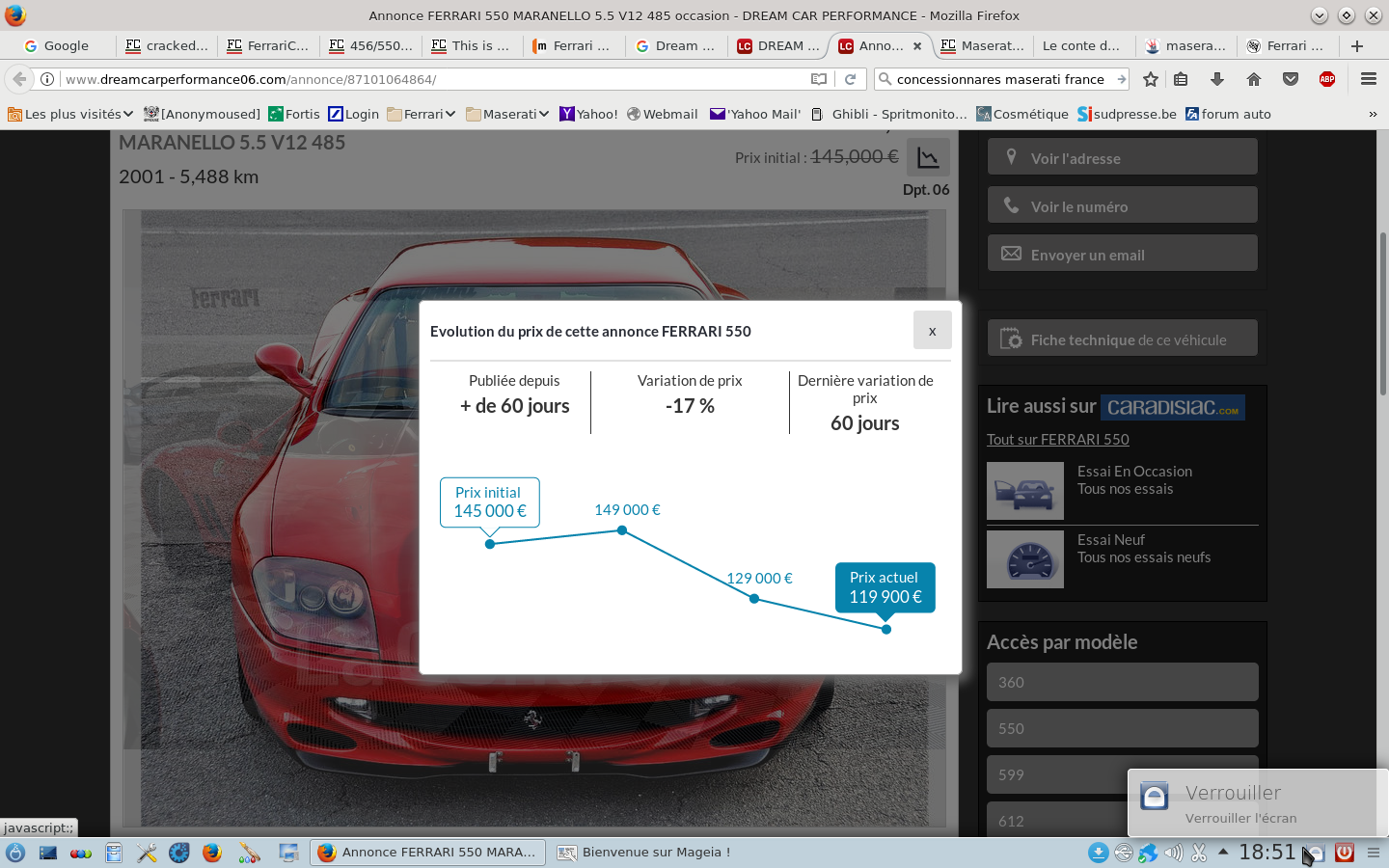The image size is (1389, 868).
Task: Open Les plus visités bookmarks dropdown
Action: [x=70, y=114]
